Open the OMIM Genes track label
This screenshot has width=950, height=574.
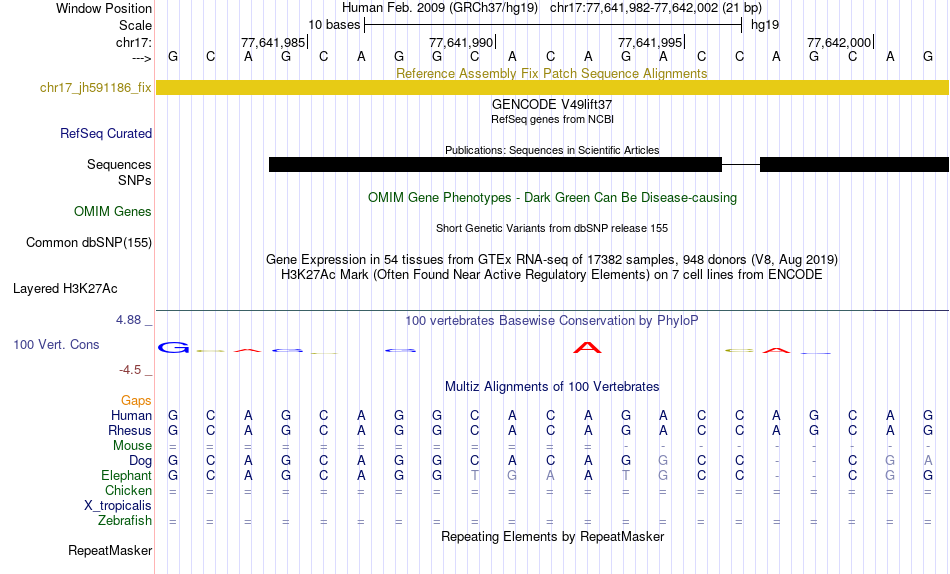[113, 212]
